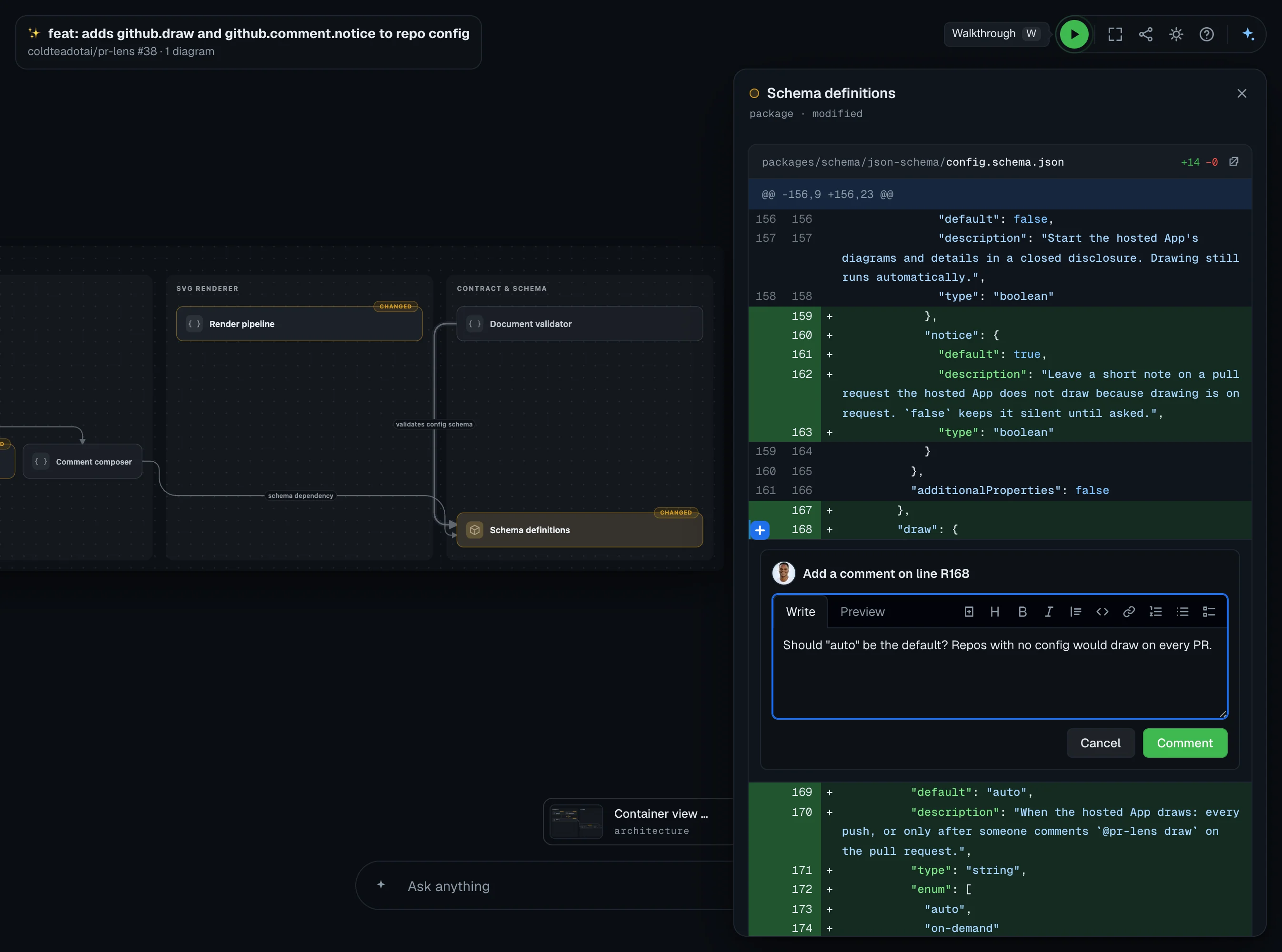
Task: Submit with the green Comment button
Action: (x=1184, y=743)
